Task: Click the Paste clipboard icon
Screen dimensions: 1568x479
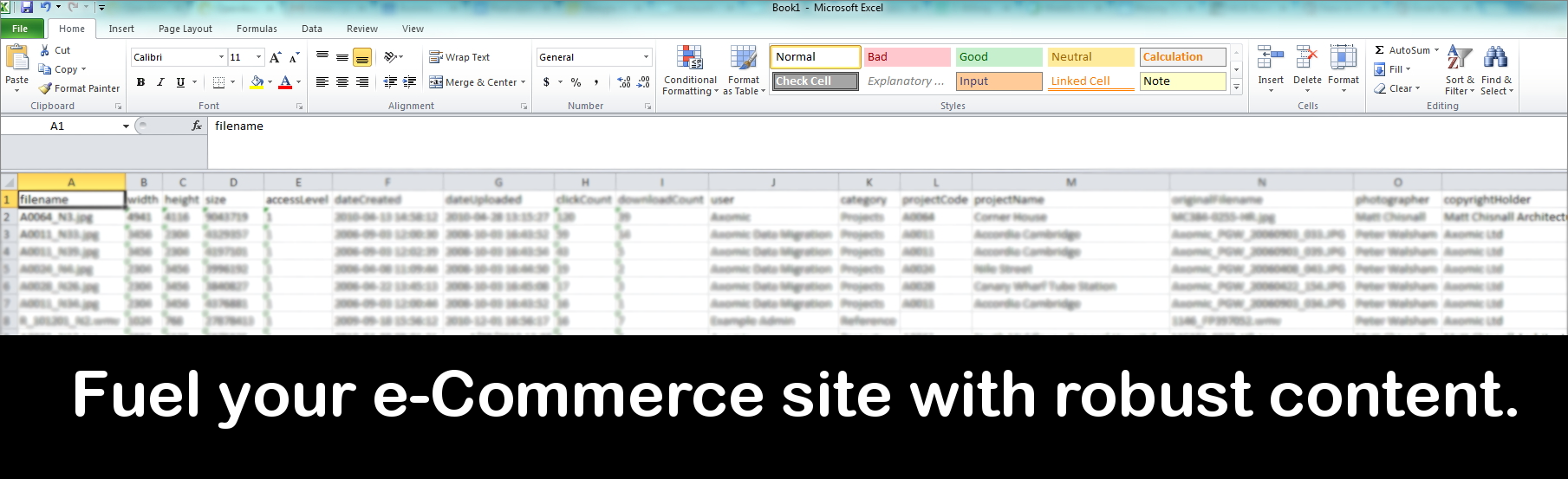Action: (17, 58)
